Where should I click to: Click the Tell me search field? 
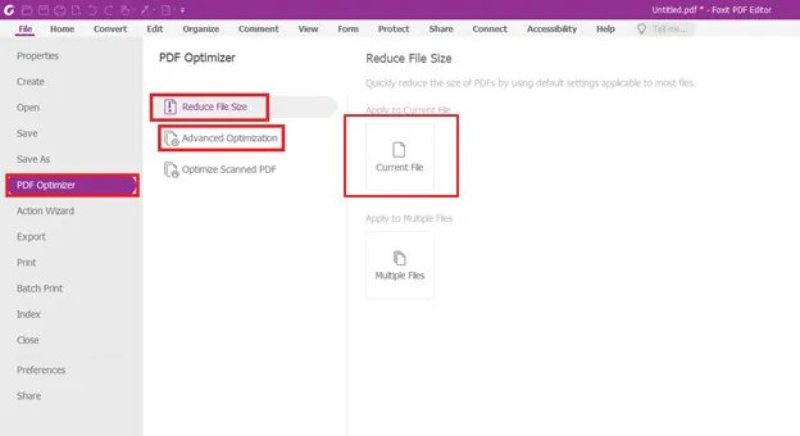click(670, 29)
